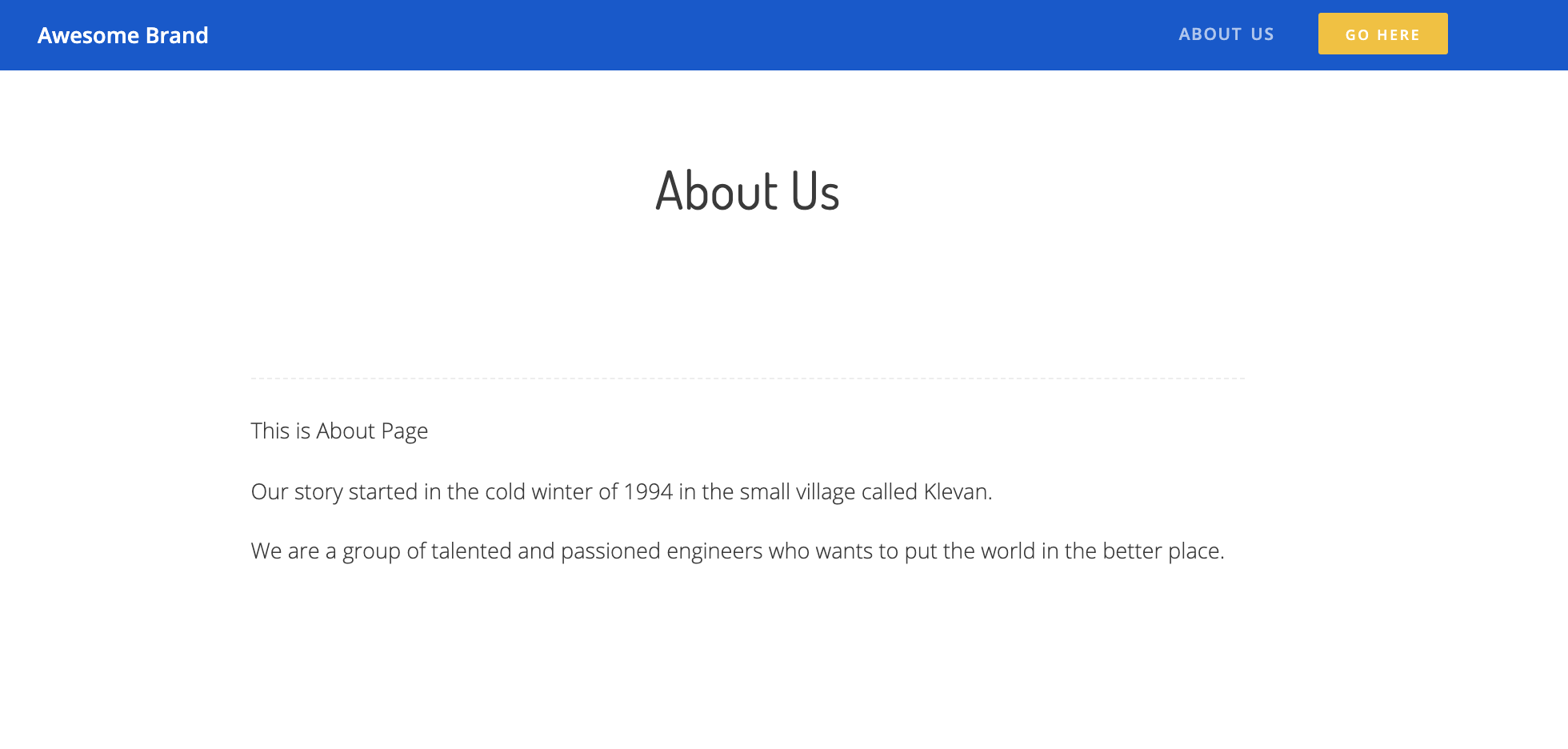This screenshot has height=749, width=1568.
Task: Click the word "wants" in last paragraph
Action: click(x=844, y=551)
